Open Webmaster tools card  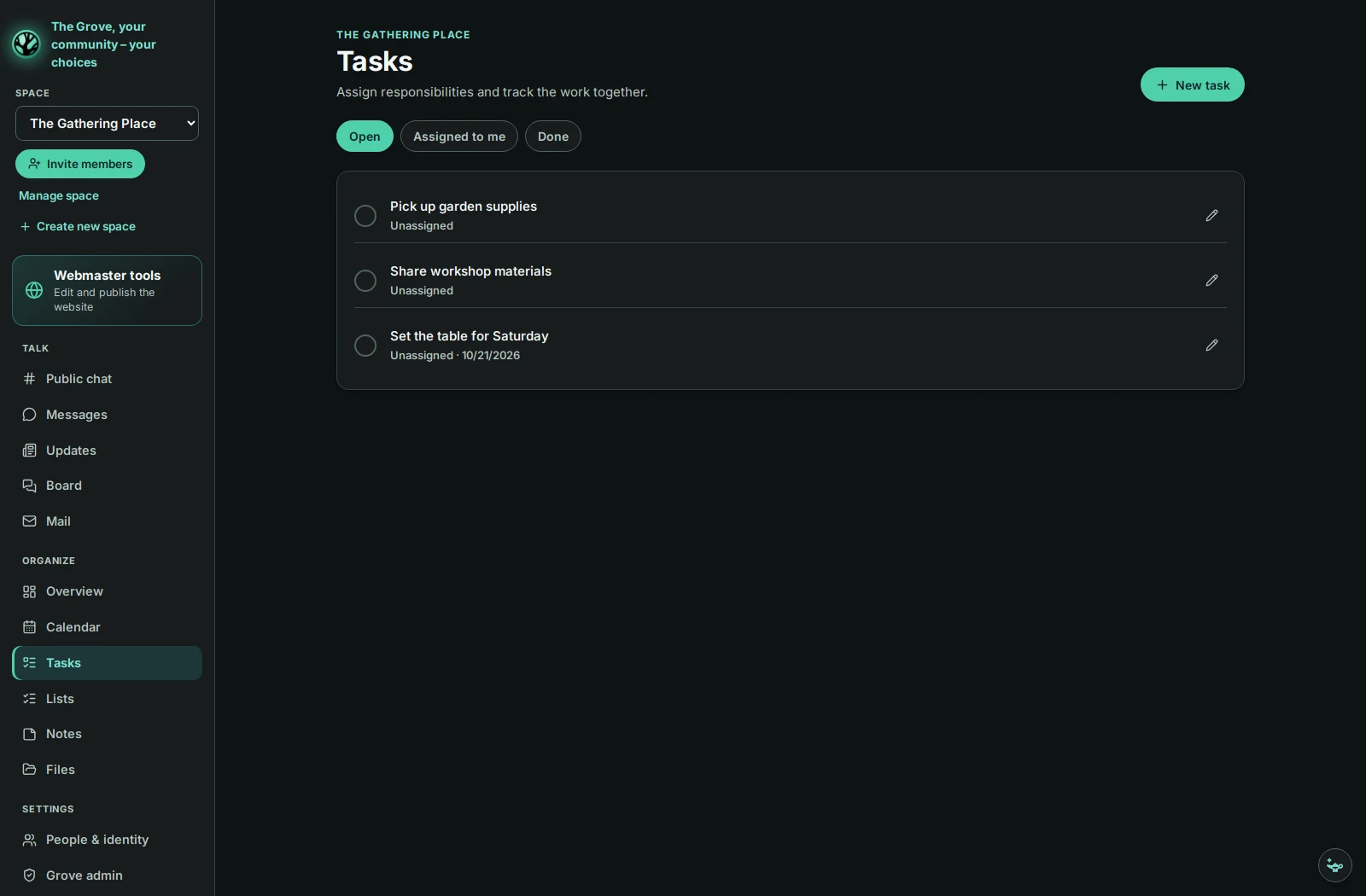point(107,290)
